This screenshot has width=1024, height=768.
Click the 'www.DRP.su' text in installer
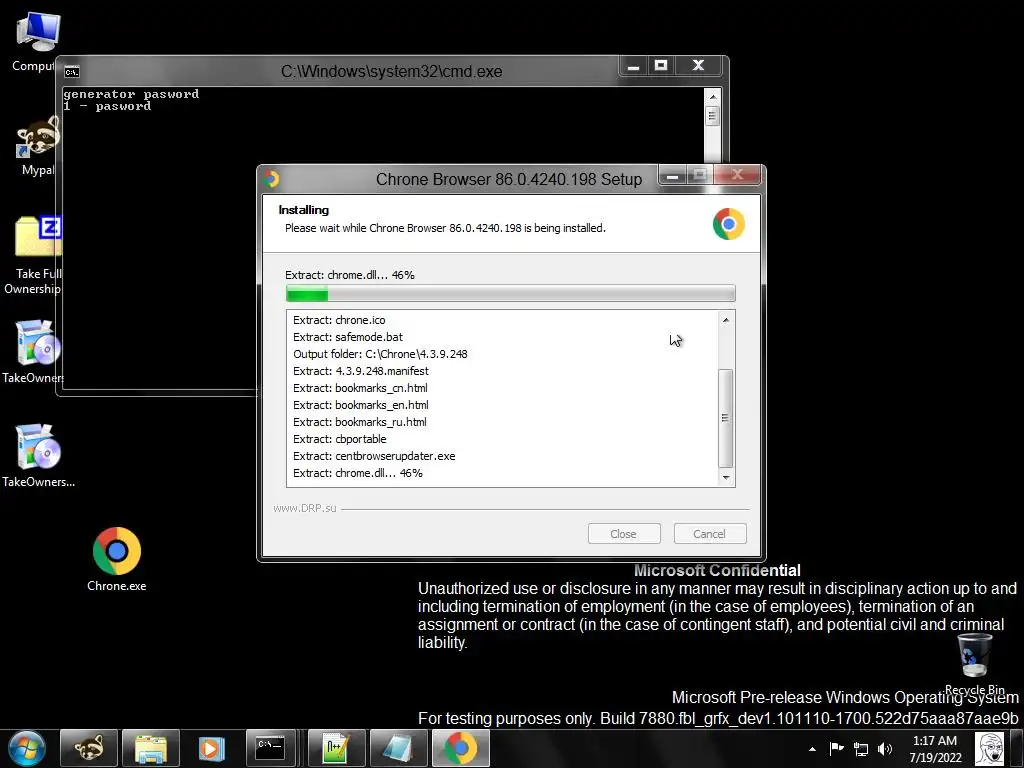coord(305,508)
